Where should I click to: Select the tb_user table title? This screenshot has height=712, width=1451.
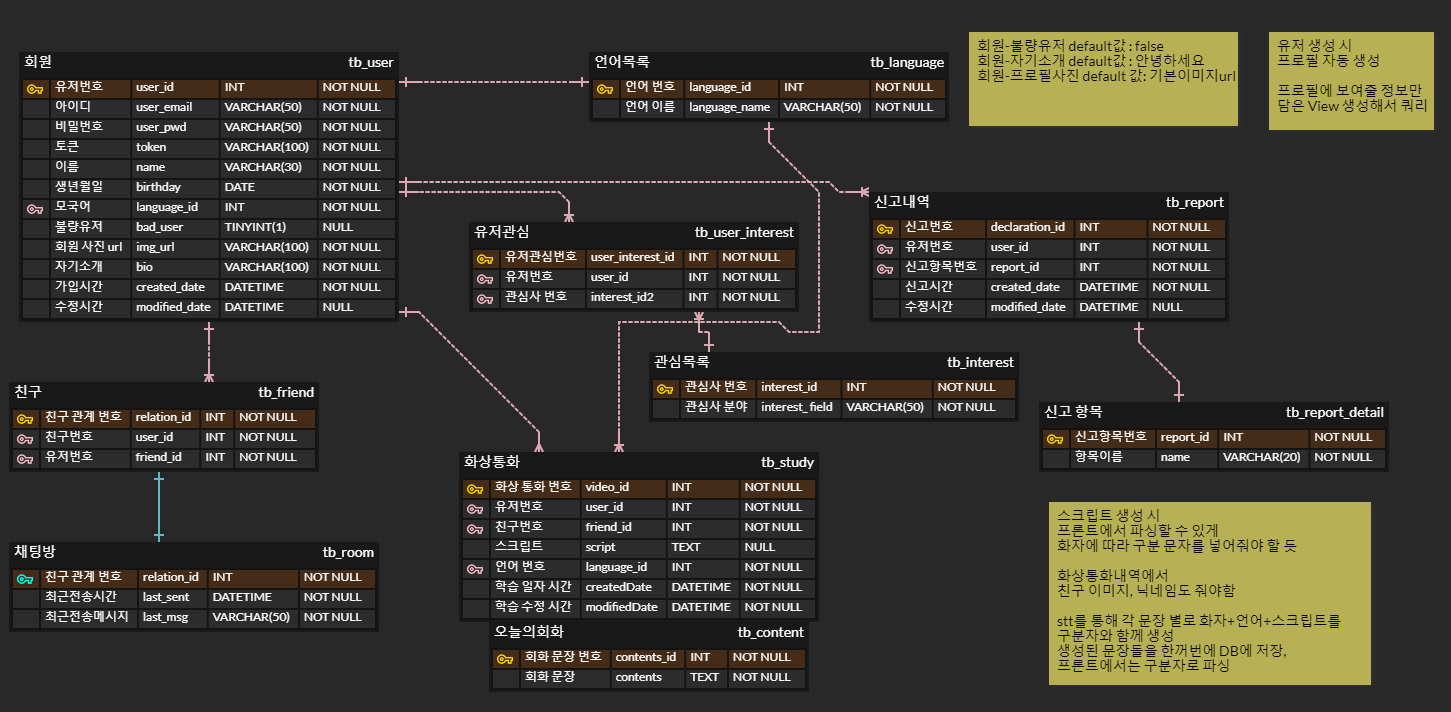(x=370, y=62)
